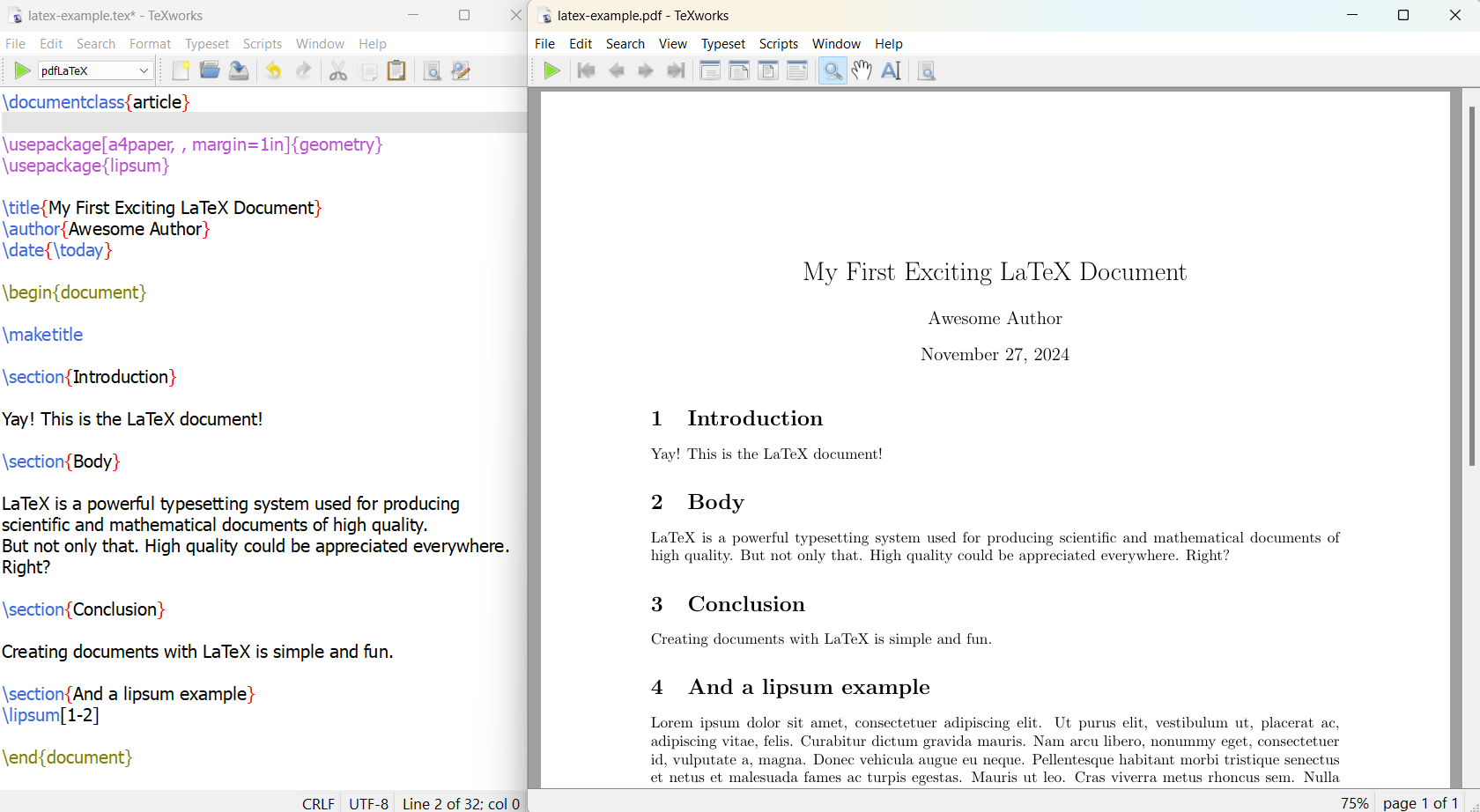The width and height of the screenshot is (1480, 812).
Task: Jump to the last page of the PDF
Action: [x=675, y=70]
